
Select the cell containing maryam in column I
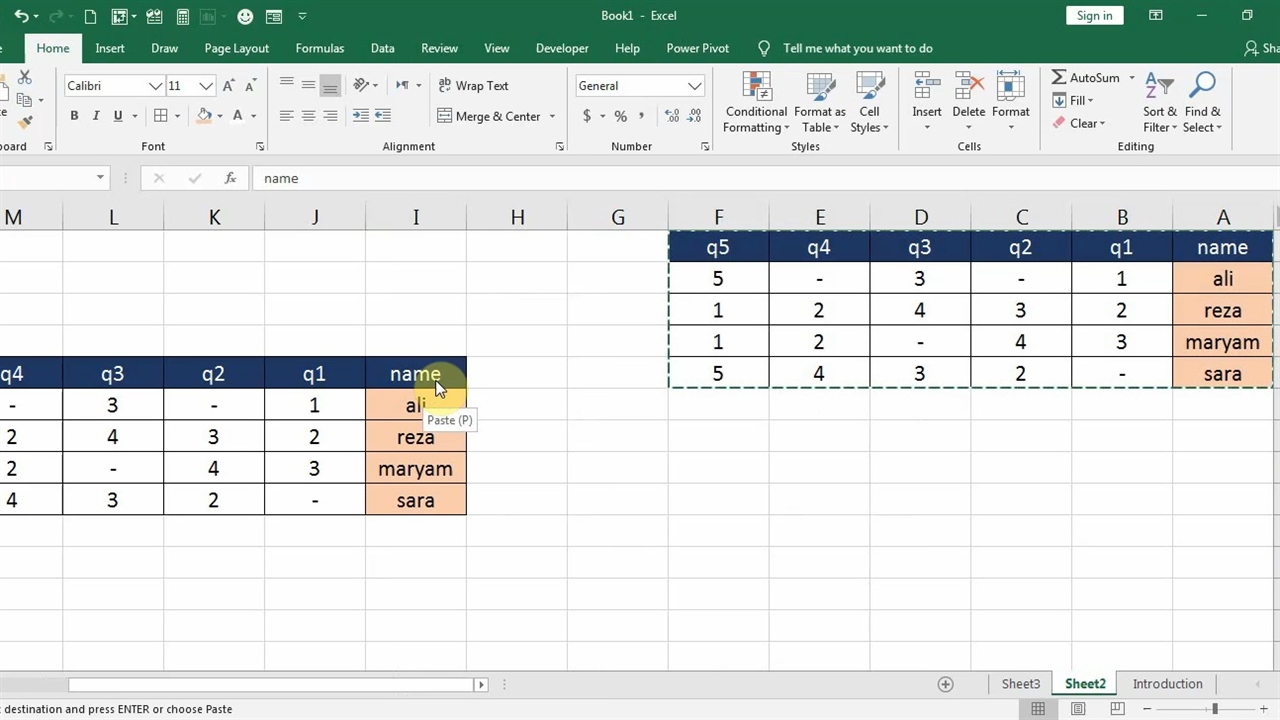click(415, 469)
